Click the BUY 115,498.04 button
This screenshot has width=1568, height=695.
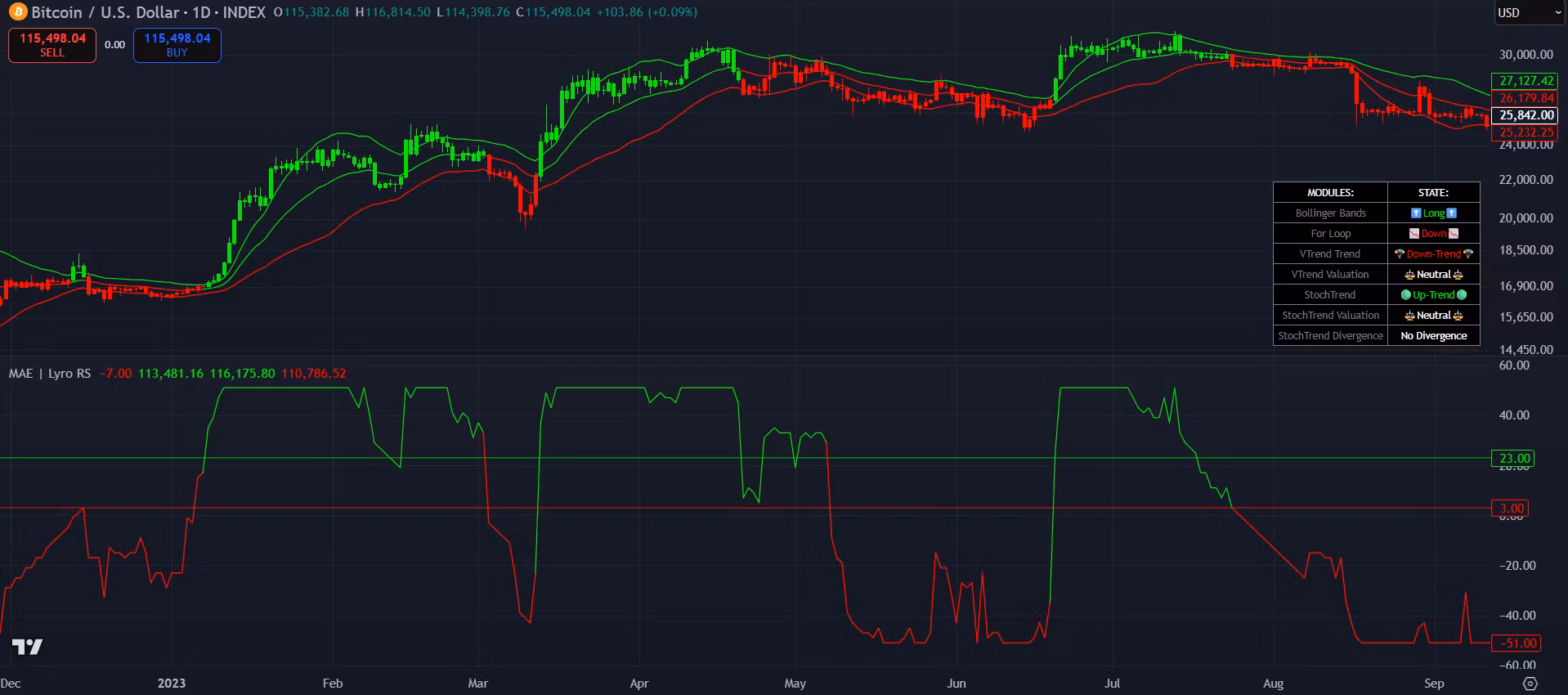177,45
